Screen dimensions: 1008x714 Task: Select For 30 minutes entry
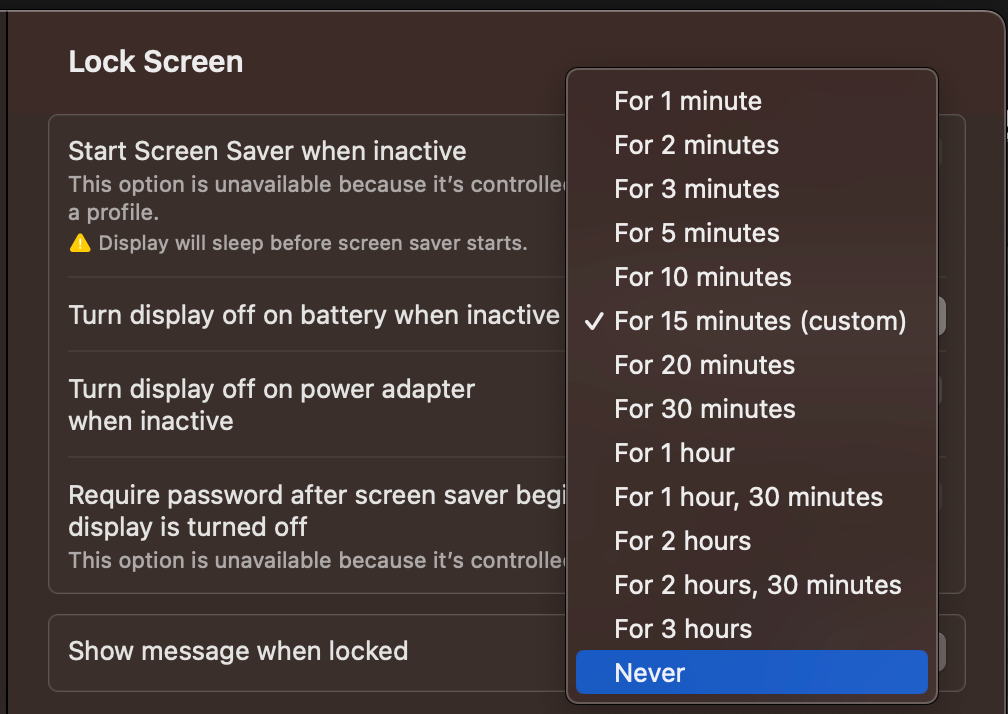pyautogui.click(x=752, y=409)
